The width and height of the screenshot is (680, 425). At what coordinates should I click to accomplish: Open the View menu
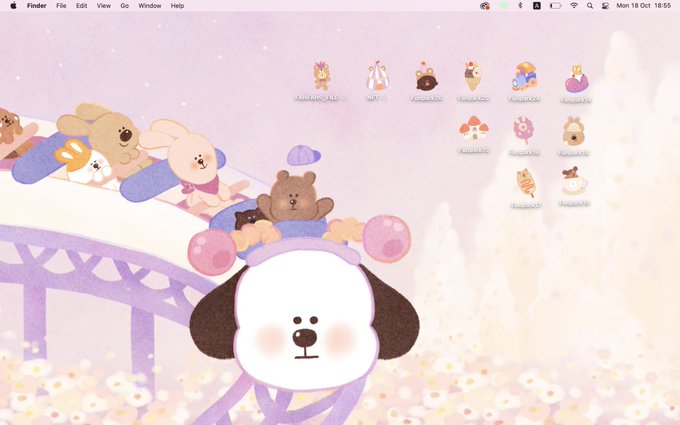(104, 6)
